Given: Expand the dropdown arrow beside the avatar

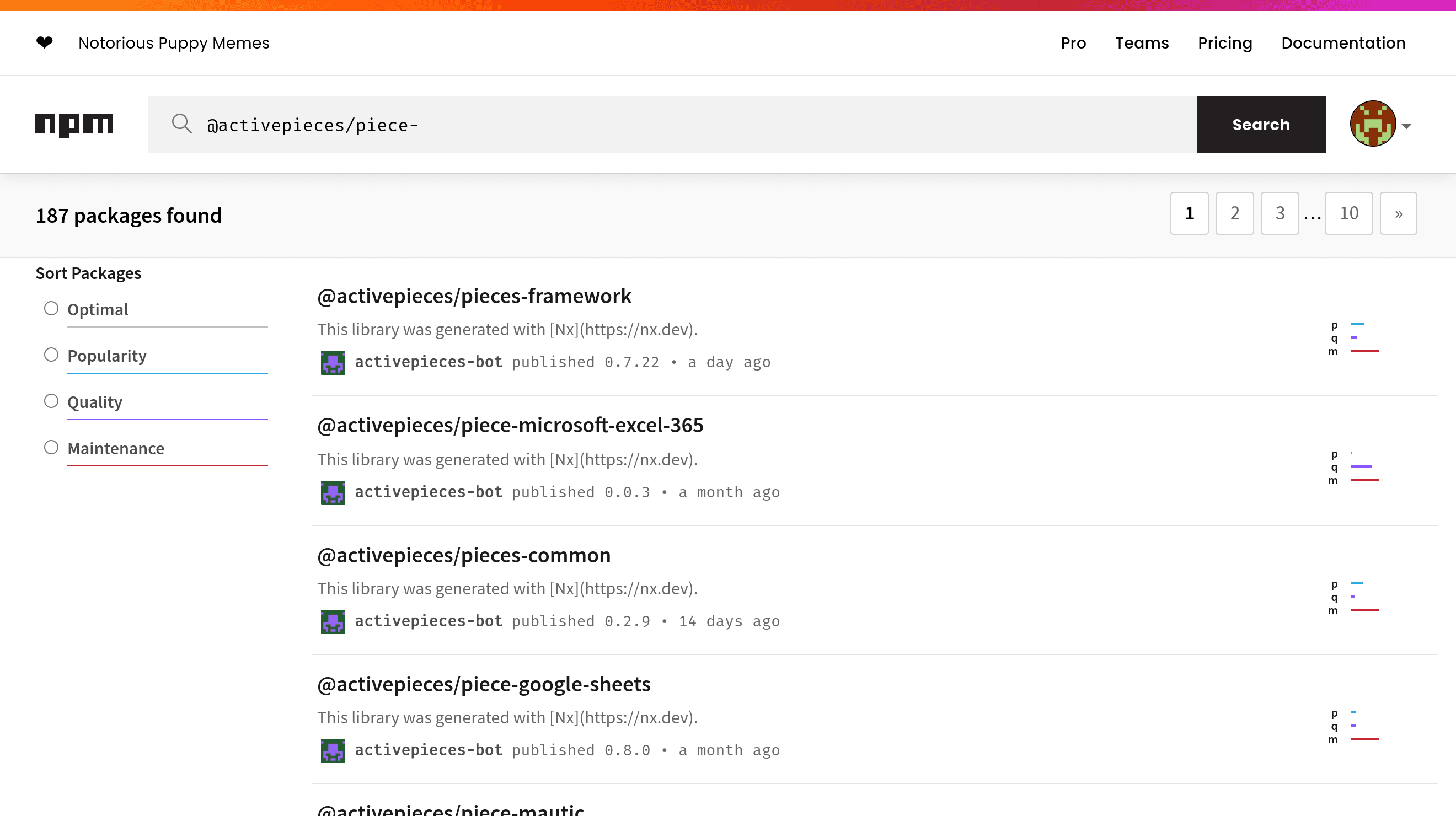Looking at the screenshot, I should [1407, 126].
